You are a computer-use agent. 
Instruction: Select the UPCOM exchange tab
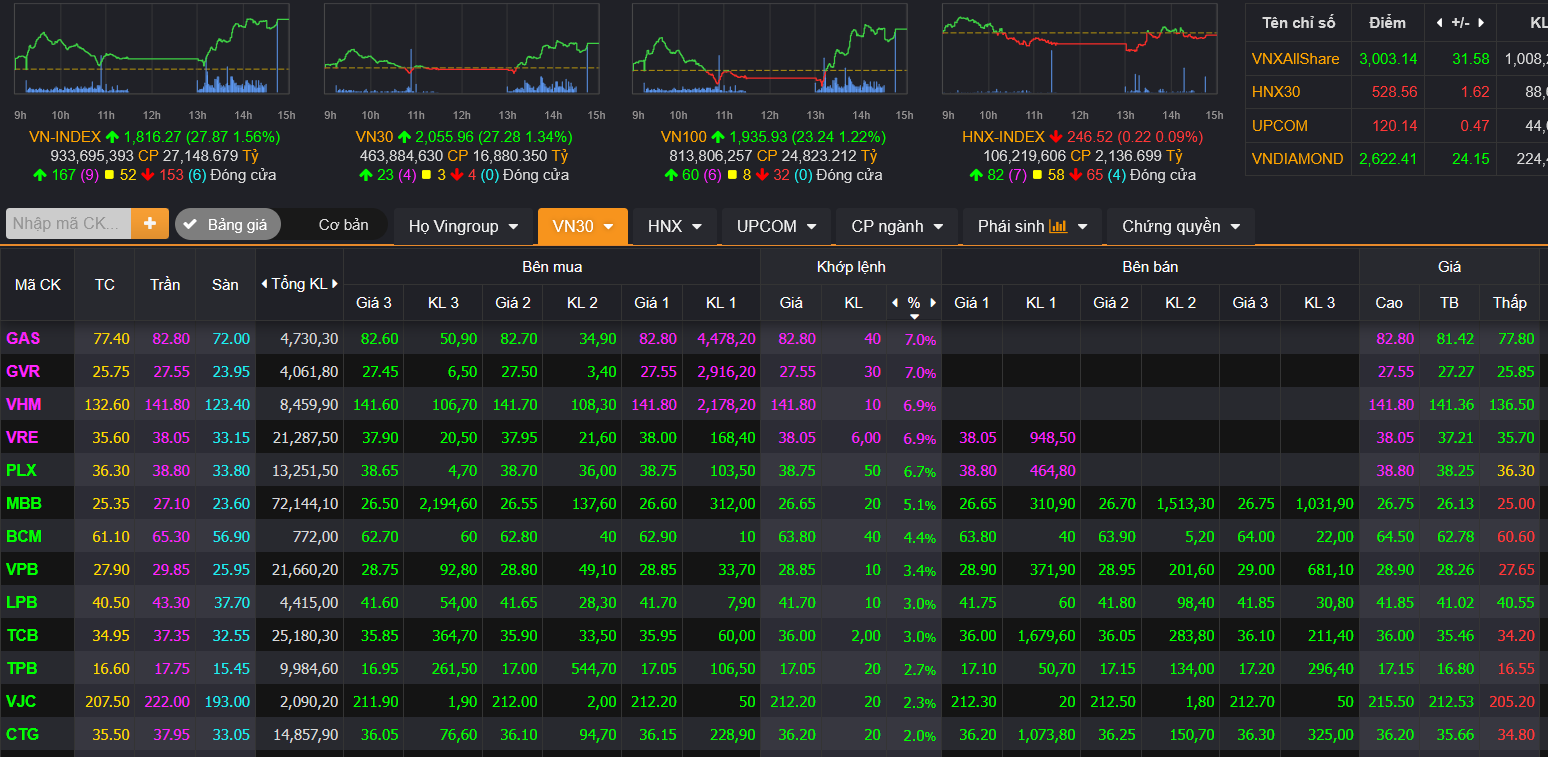coord(776,227)
